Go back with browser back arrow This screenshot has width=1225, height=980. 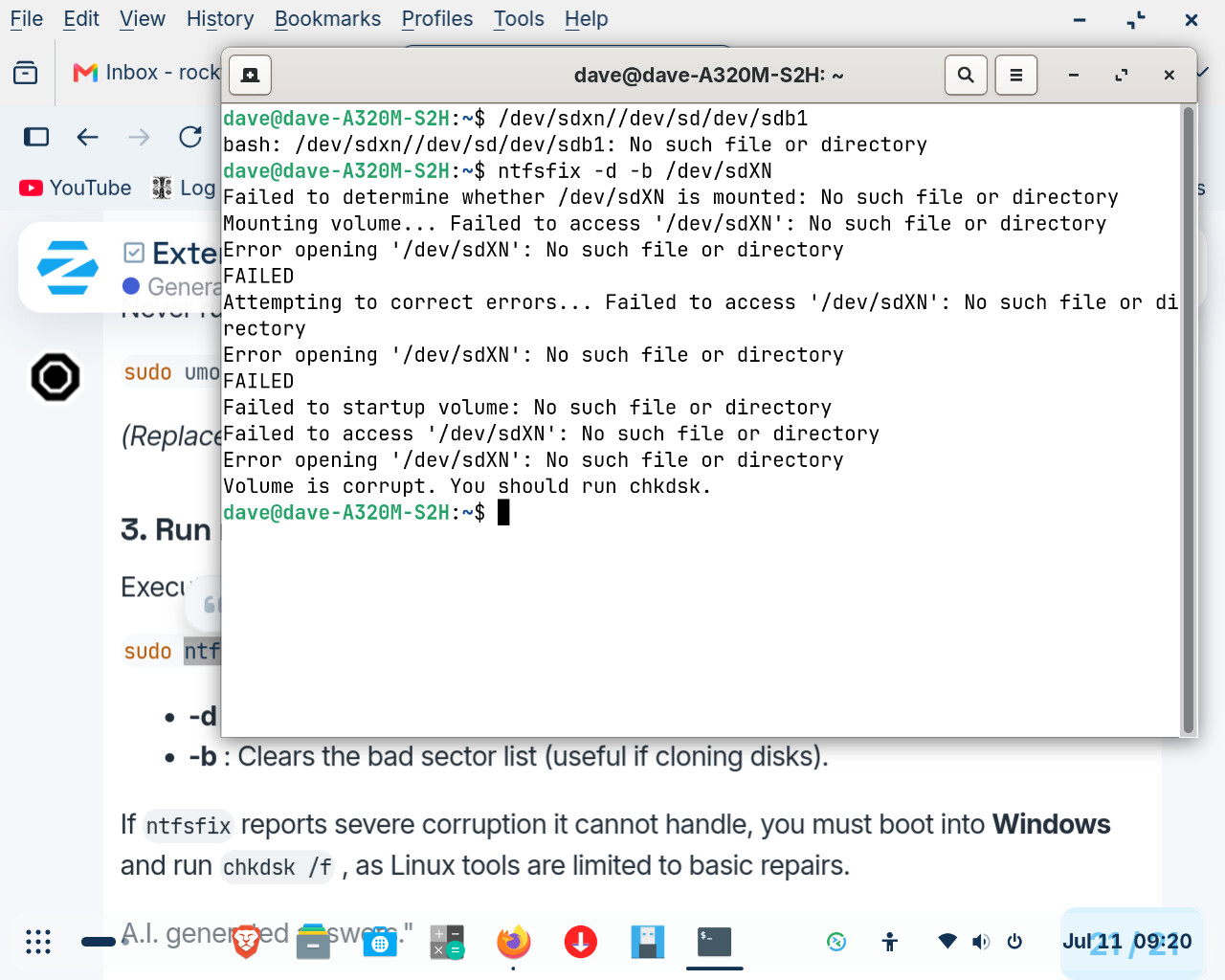pyautogui.click(x=88, y=137)
